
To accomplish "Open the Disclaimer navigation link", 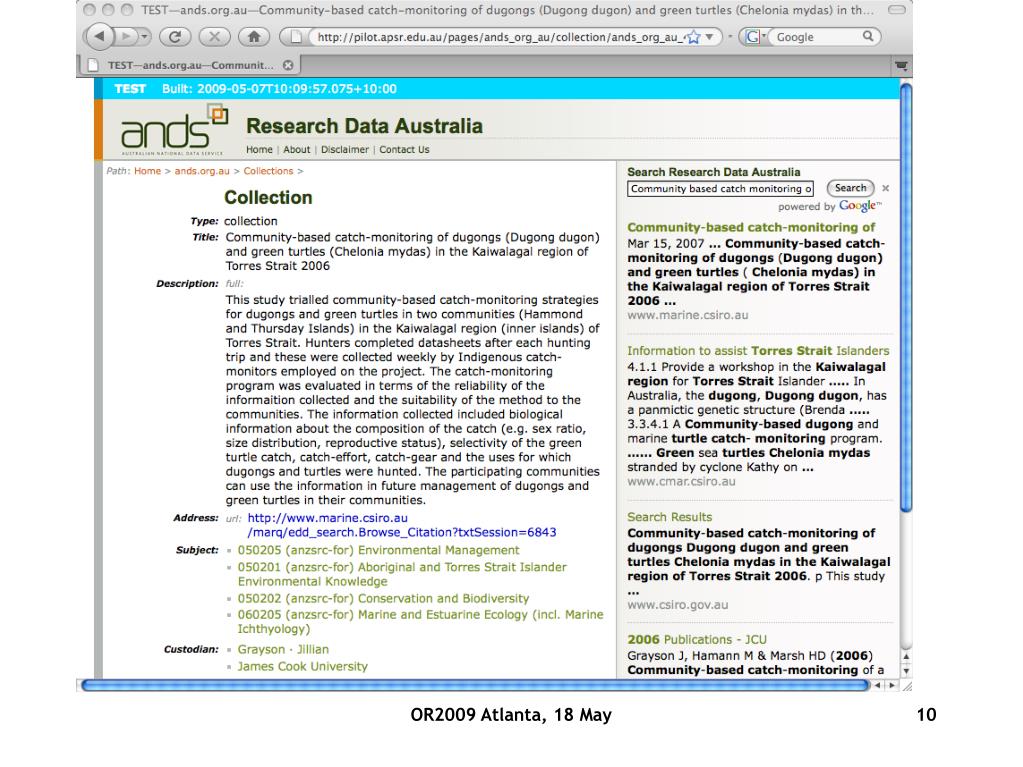I will point(344,149).
